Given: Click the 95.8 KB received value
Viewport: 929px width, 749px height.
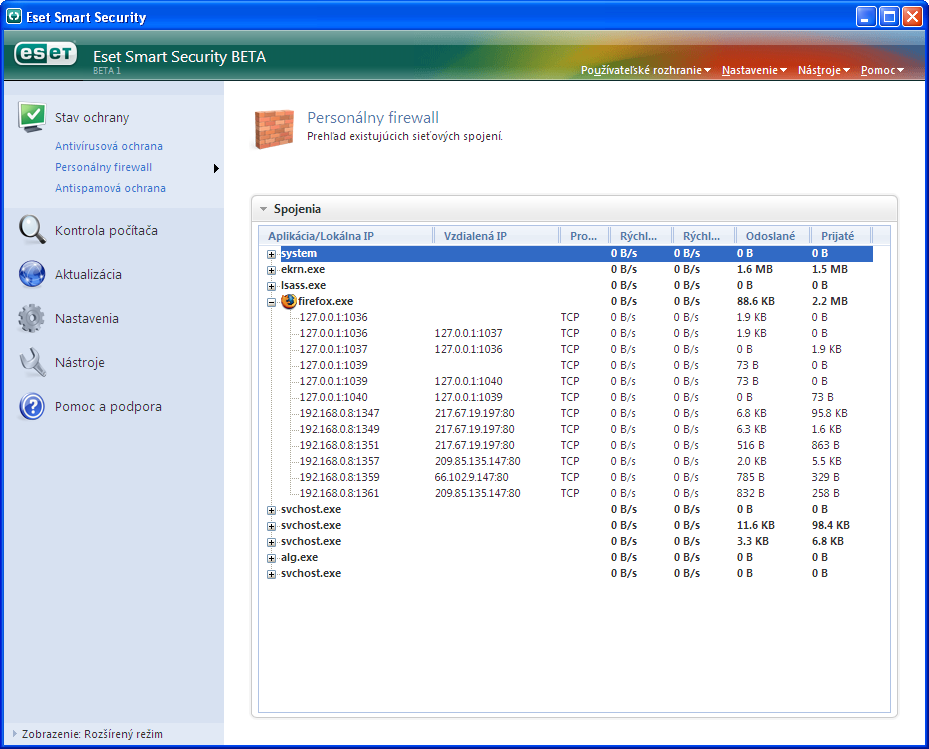Looking at the screenshot, I should pos(829,413).
